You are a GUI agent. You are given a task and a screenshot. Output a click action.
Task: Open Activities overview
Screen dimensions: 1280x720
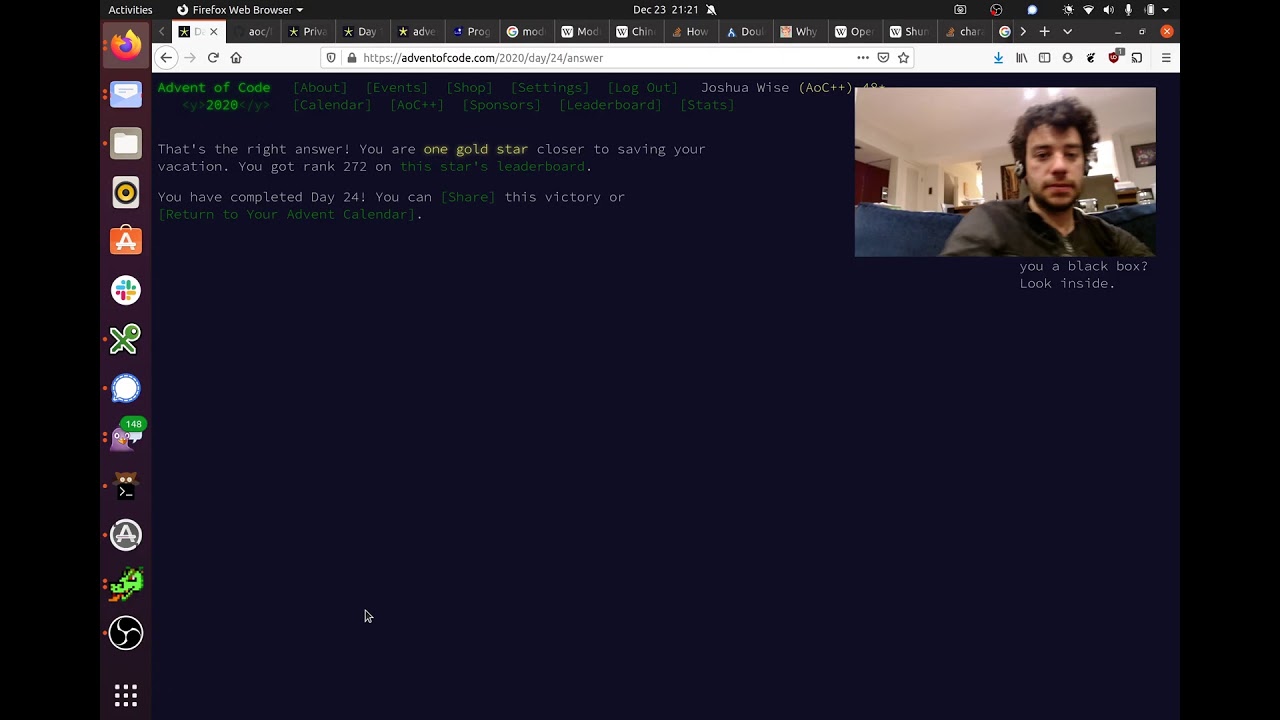coord(131,10)
